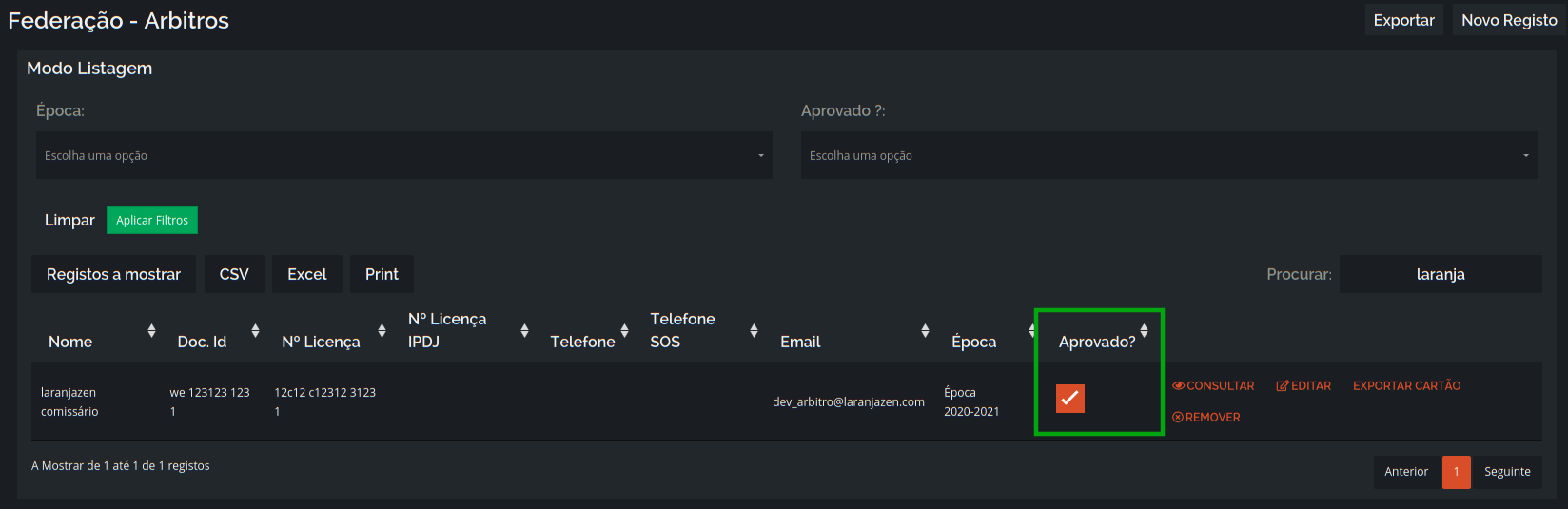Sort by the Nome column arrows
The height and width of the screenshot is (509, 1568).
pos(151,330)
